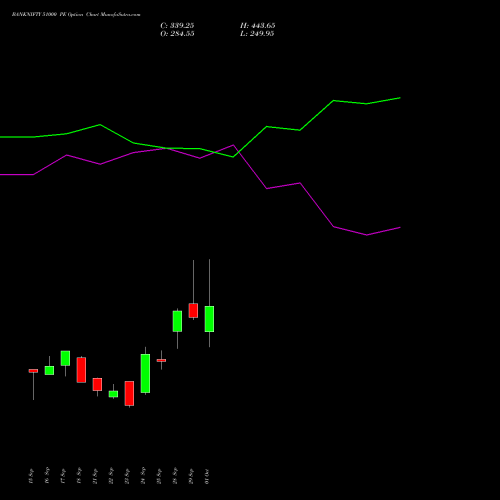Click the 21 Sep red candlestick

point(97,384)
